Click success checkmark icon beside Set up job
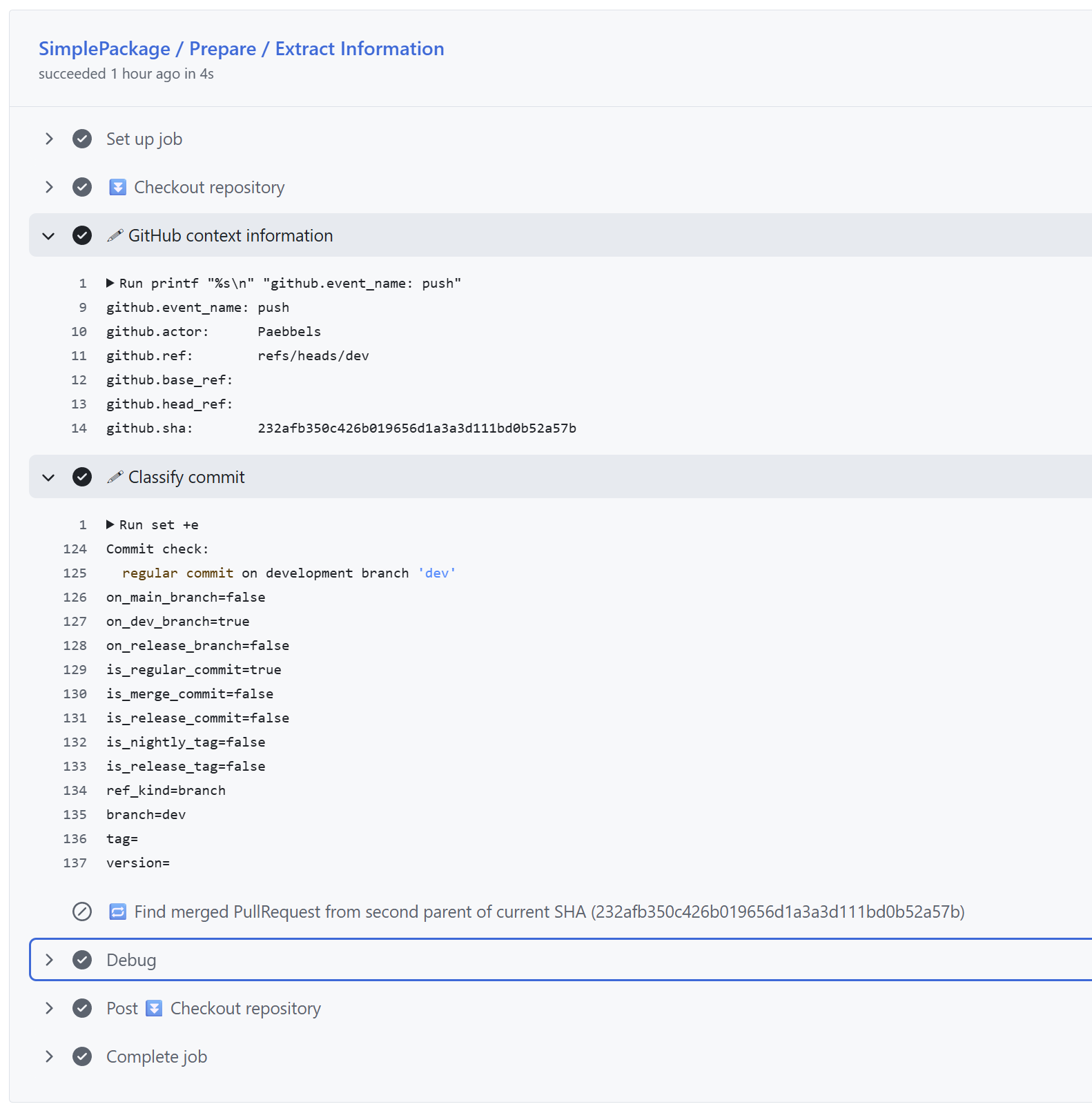The width and height of the screenshot is (1092, 1113). 82,139
